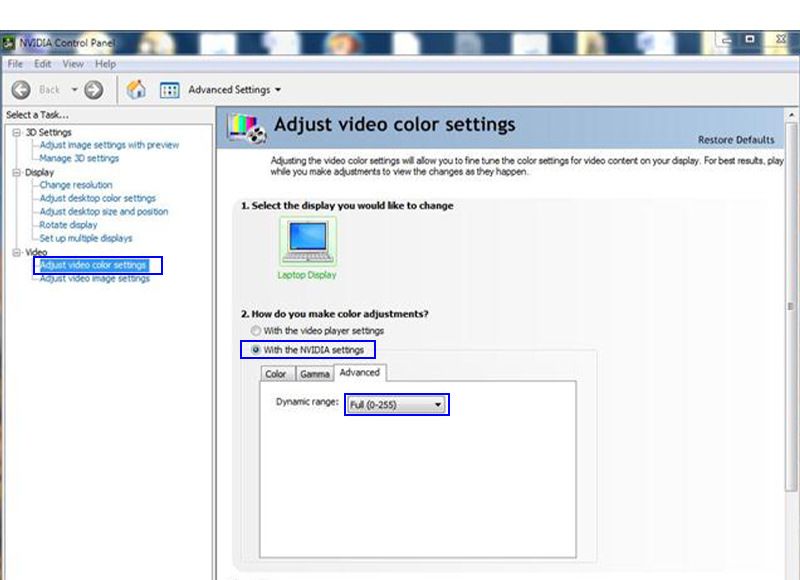Screen dimensions: 800x580
Task: Open 'Change resolution' under Display
Action: click(76, 185)
